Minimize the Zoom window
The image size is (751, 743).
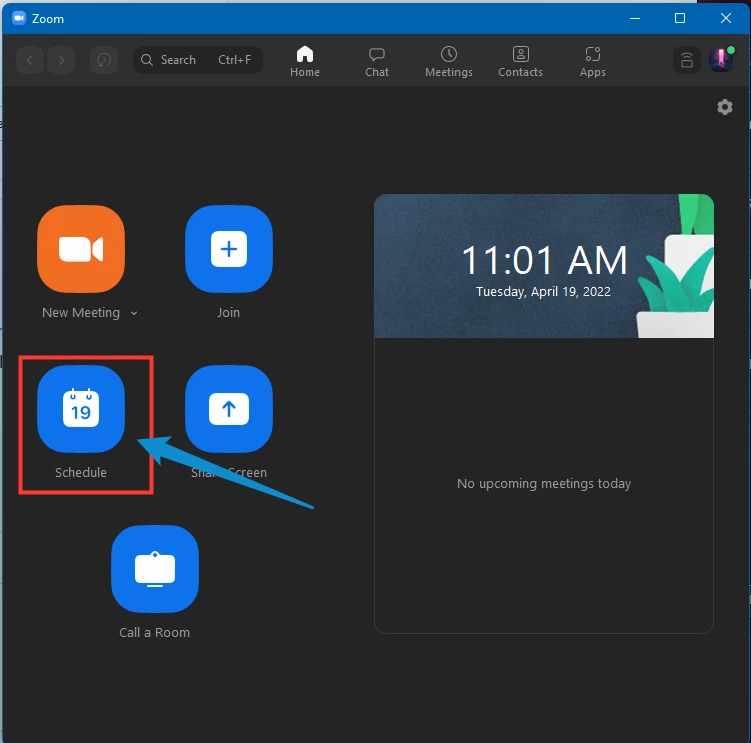(x=635, y=18)
